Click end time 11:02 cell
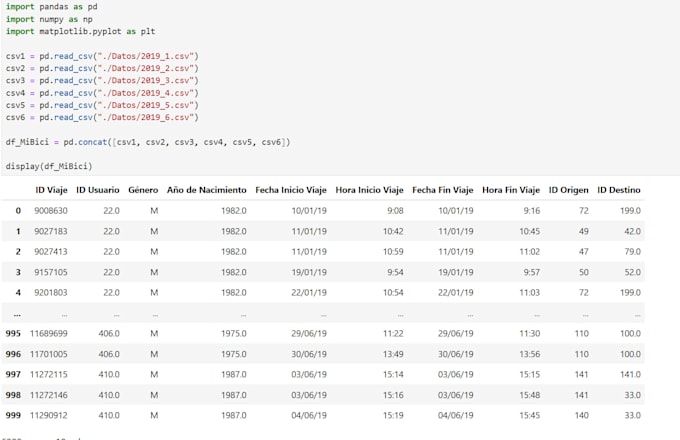 530,251
